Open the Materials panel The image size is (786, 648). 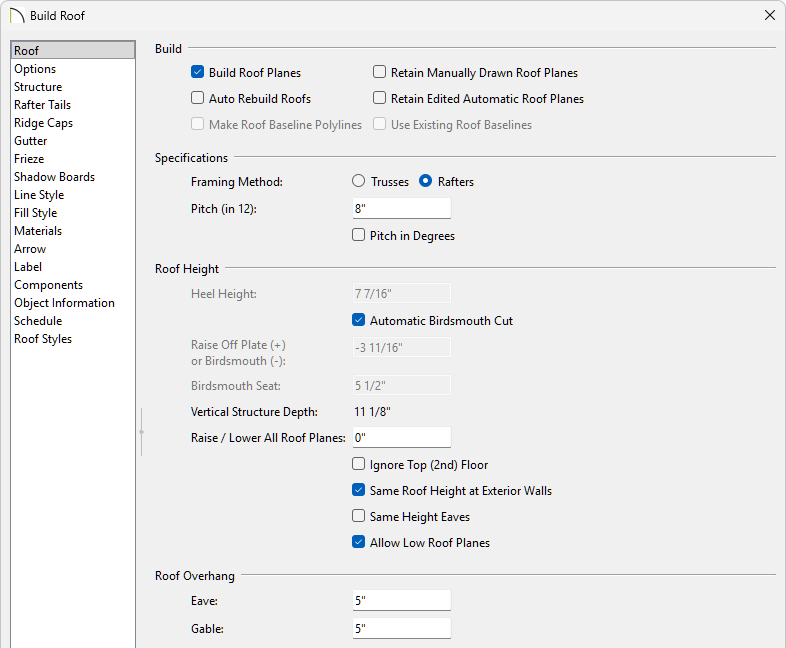(x=38, y=231)
